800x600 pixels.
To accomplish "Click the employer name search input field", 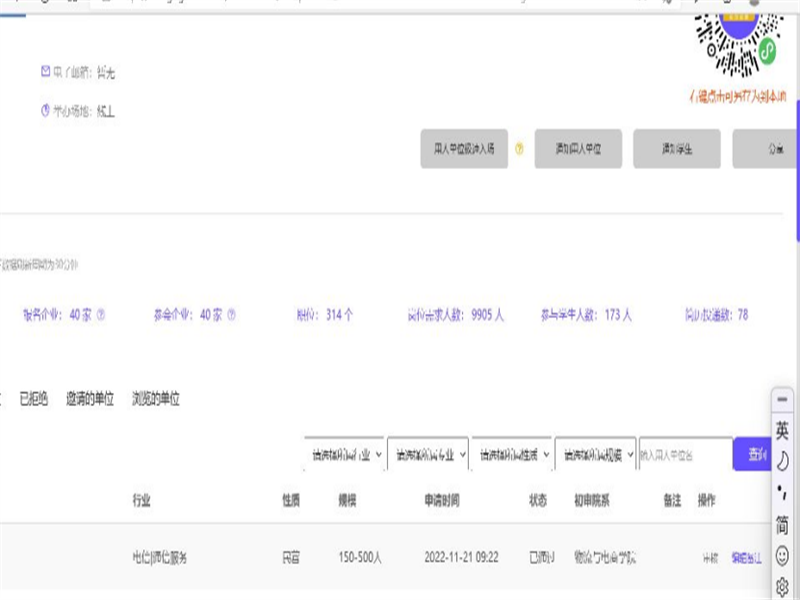I will [684, 454].
